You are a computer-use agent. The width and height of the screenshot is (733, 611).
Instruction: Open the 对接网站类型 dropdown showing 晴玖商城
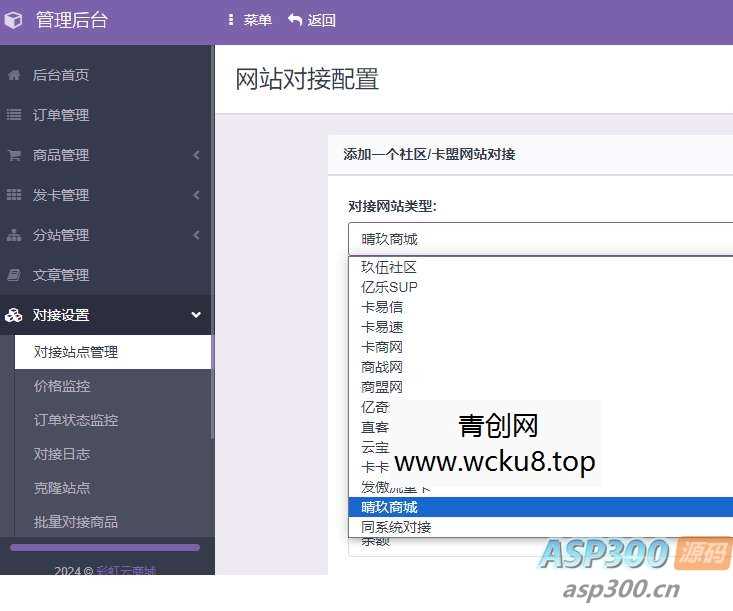pyautogui.click(x=540, y=239)
